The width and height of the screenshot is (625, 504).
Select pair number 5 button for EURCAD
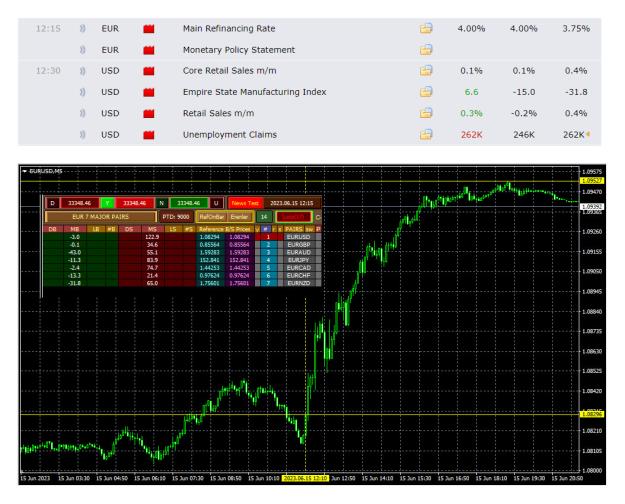click(x=268, y=268)
